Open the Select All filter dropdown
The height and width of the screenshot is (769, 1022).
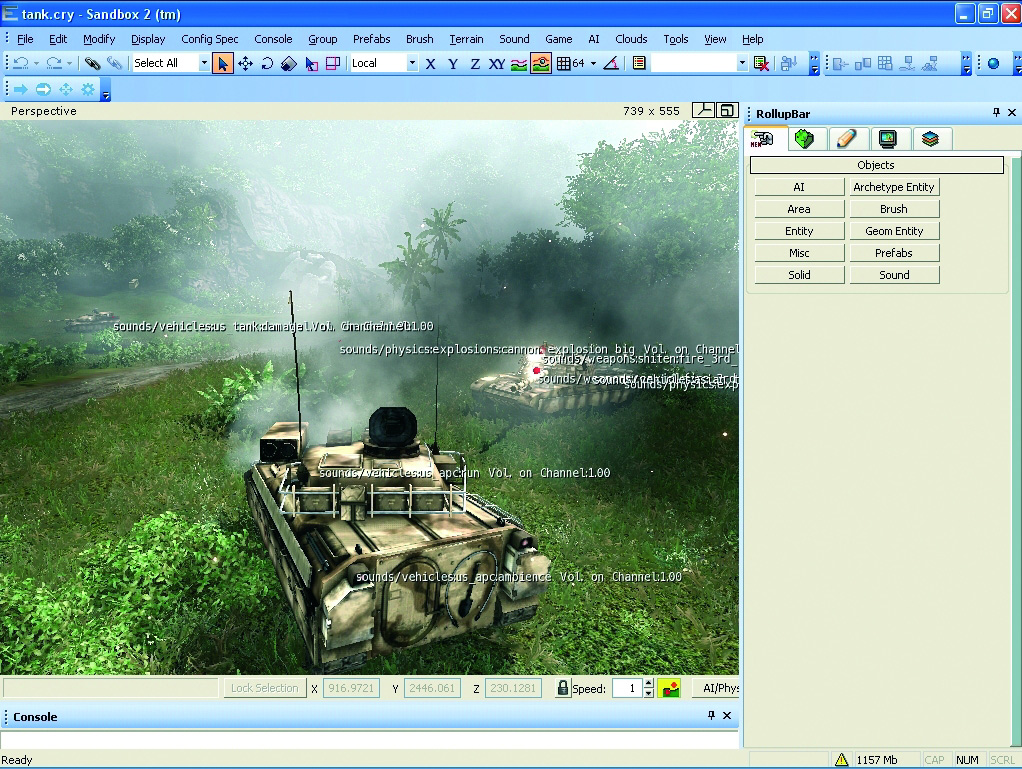(x=204, y=63)
